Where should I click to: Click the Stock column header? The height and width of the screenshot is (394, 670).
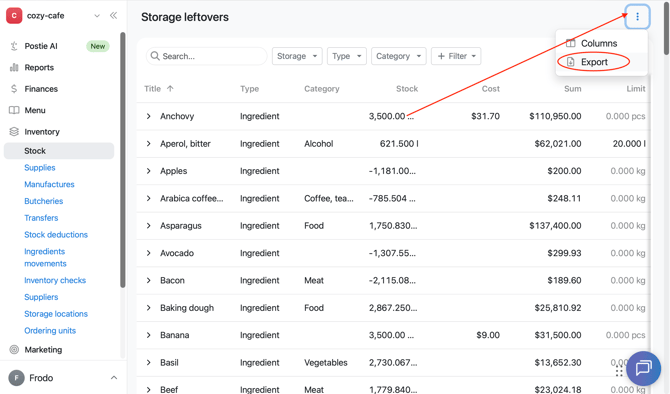click(407, 88)
